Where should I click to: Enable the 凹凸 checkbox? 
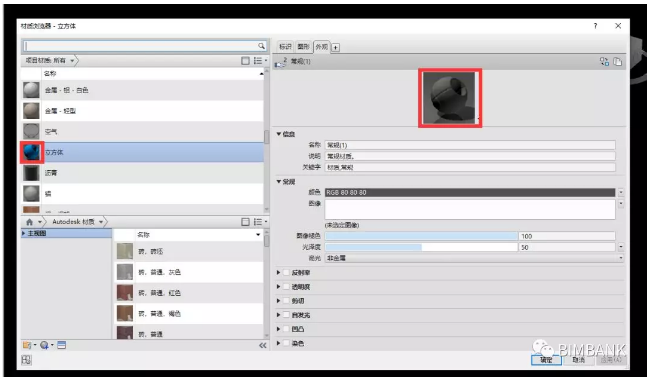click(x=287, y=329)
